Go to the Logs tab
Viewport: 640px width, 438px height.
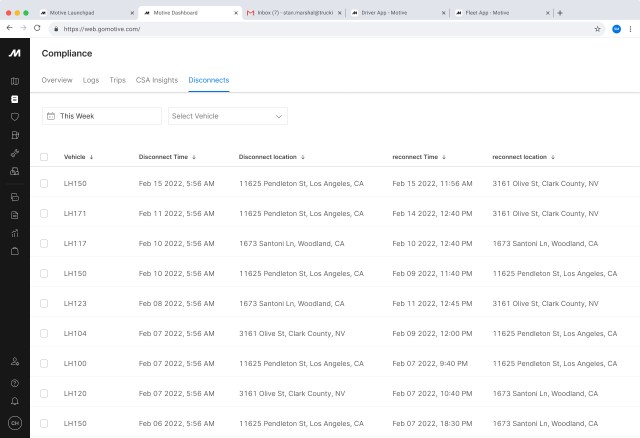tap(91, 79)
